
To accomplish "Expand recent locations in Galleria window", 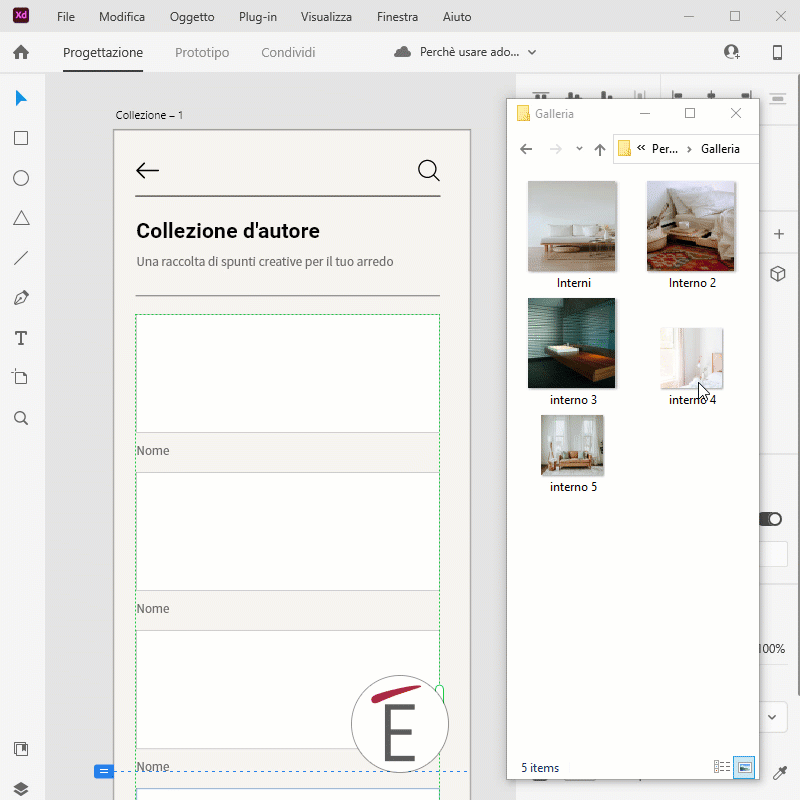I will [579, 149].
